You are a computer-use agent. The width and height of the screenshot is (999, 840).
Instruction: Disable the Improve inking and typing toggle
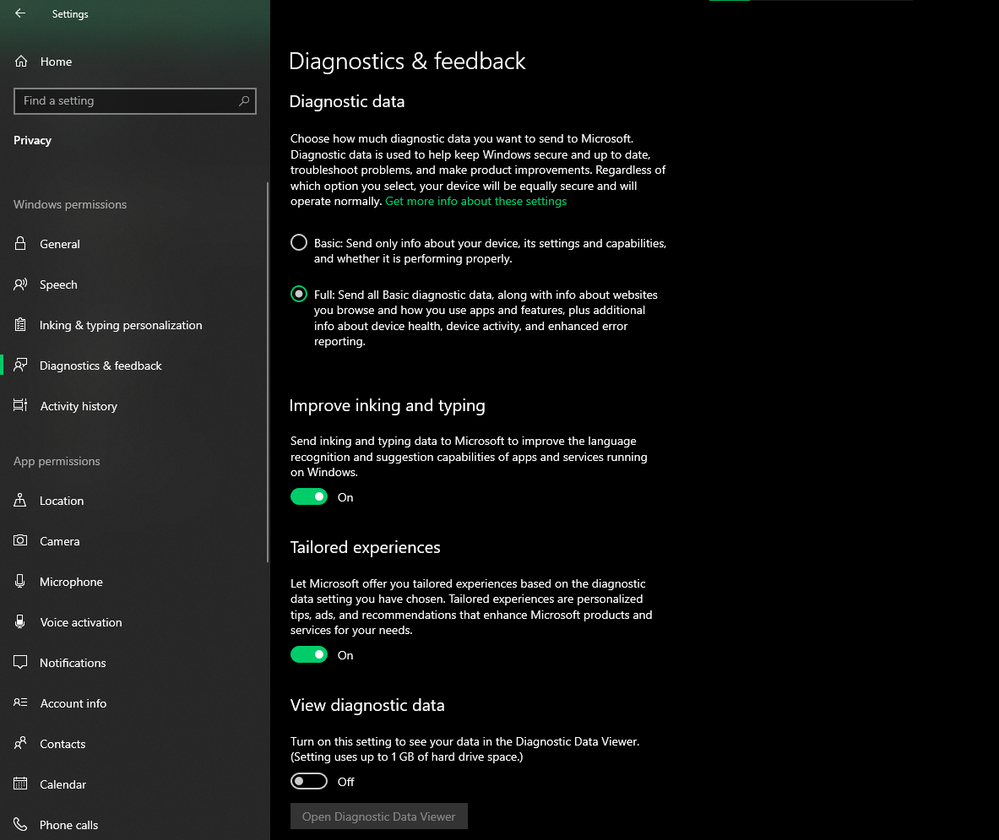click(x=309, y=496)
